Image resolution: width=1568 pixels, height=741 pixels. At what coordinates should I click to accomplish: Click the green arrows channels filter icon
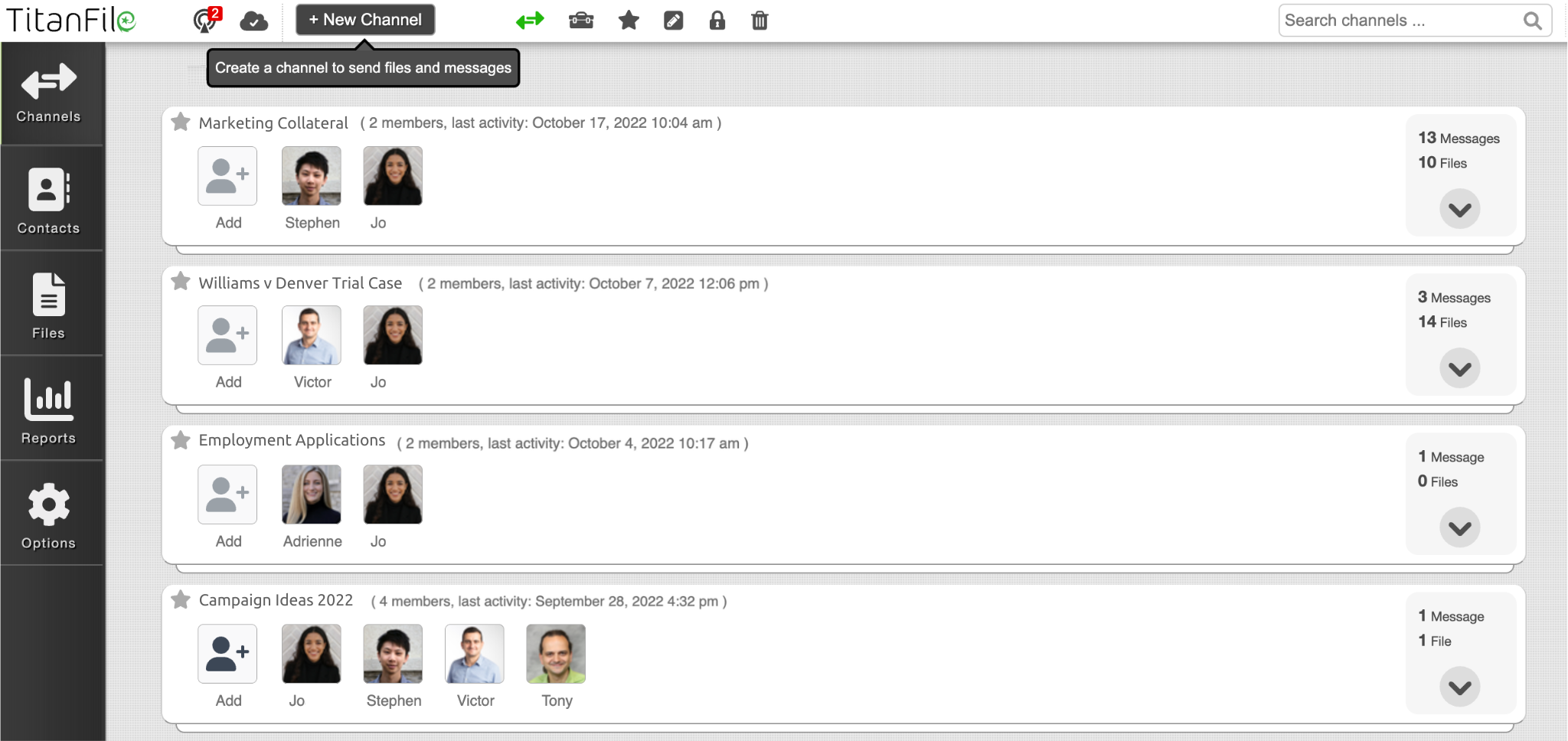click(x=530, y=21)
